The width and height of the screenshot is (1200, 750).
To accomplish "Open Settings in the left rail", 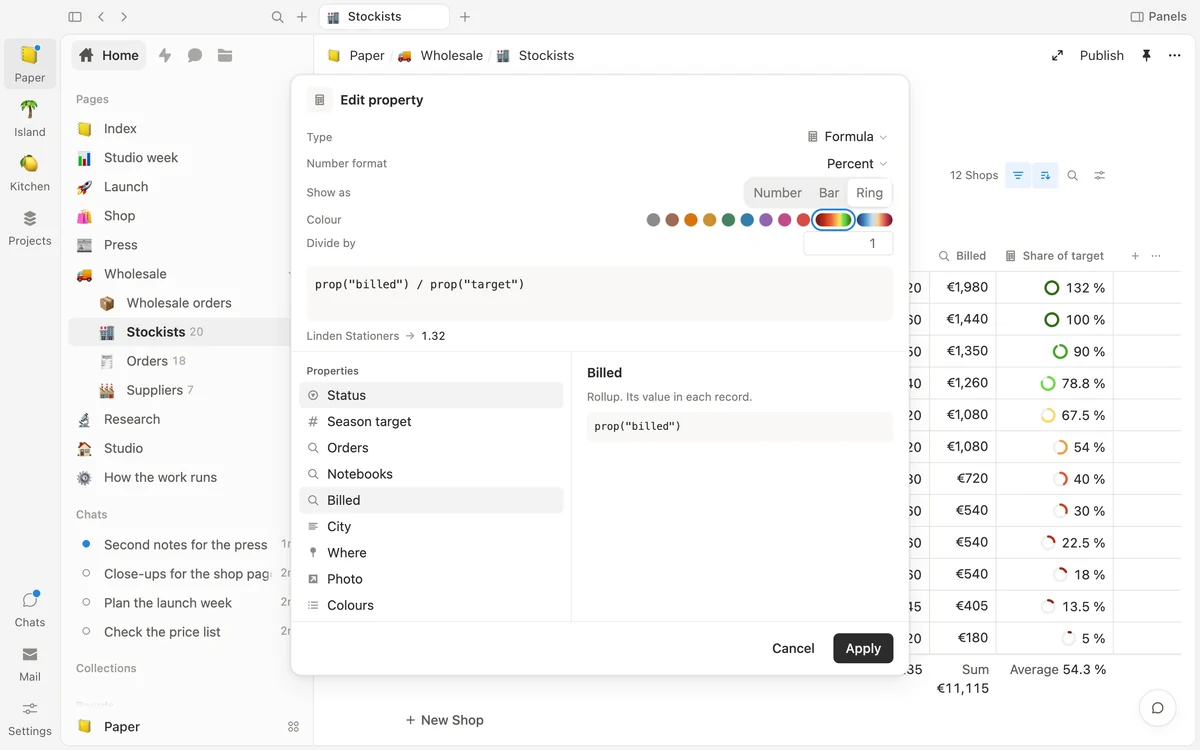I will click(30, 718).
